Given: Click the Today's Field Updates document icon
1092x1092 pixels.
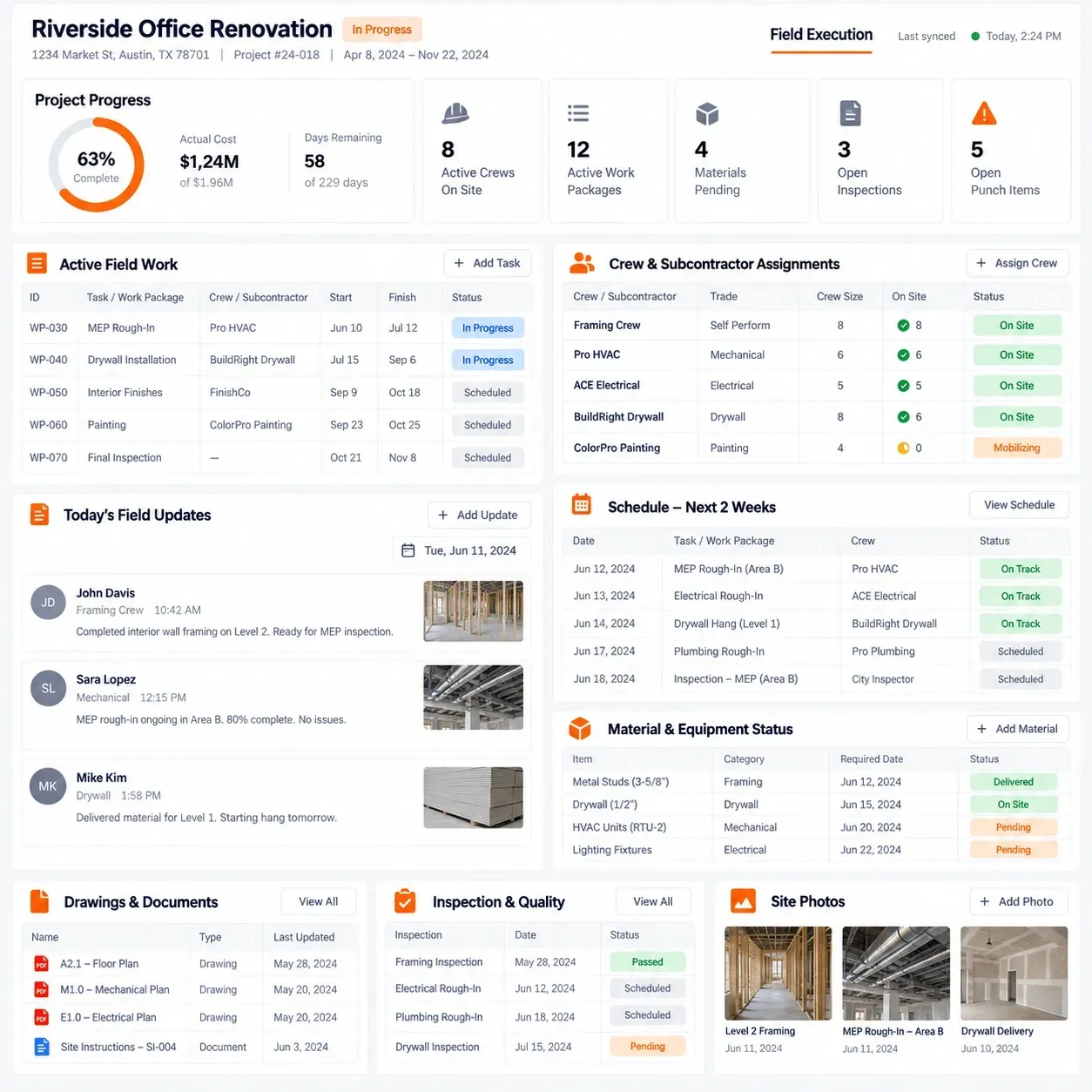Looking at the screenshot, I should (x=40, y=514).
